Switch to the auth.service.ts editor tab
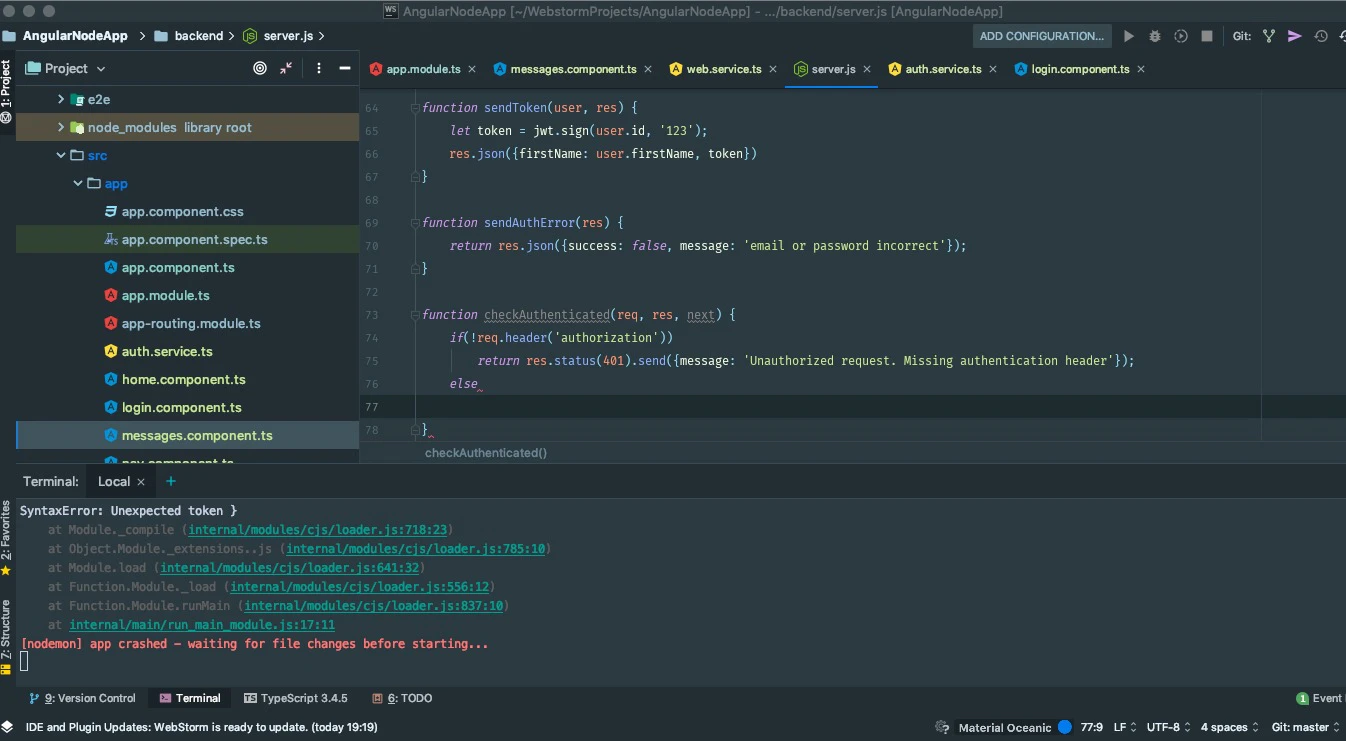The image size is (1346, 741). click(942, 69)
